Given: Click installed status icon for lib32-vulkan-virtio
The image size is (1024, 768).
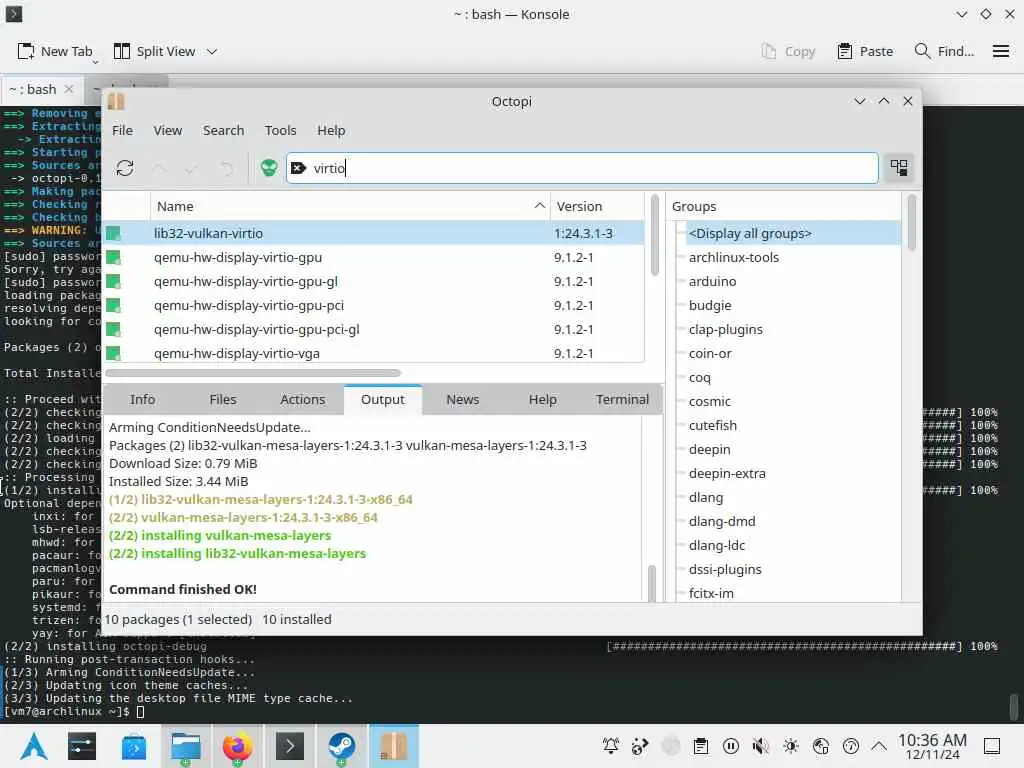Looking at the screenshot, I should (x=114, y=233).
